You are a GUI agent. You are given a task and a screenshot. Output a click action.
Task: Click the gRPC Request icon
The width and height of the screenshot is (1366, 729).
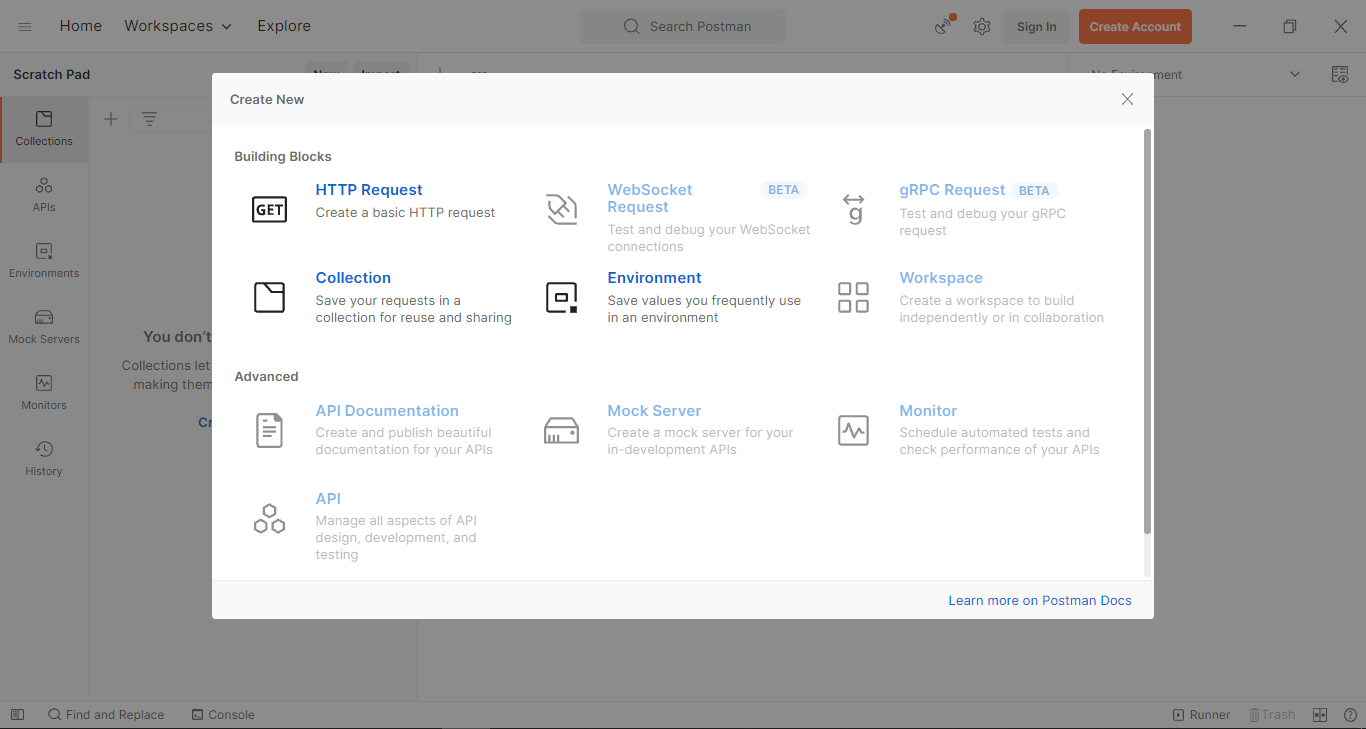[x=853, y=209]
